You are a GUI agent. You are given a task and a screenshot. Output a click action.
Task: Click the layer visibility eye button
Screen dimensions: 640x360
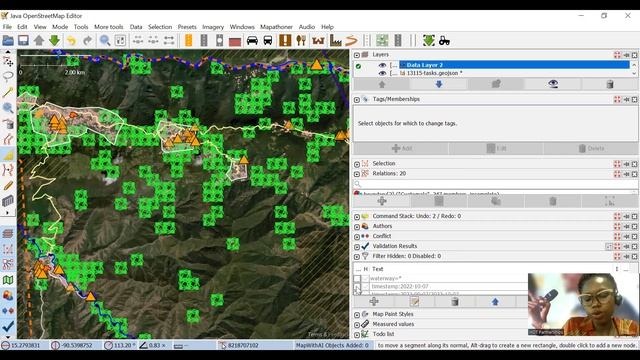553,84
